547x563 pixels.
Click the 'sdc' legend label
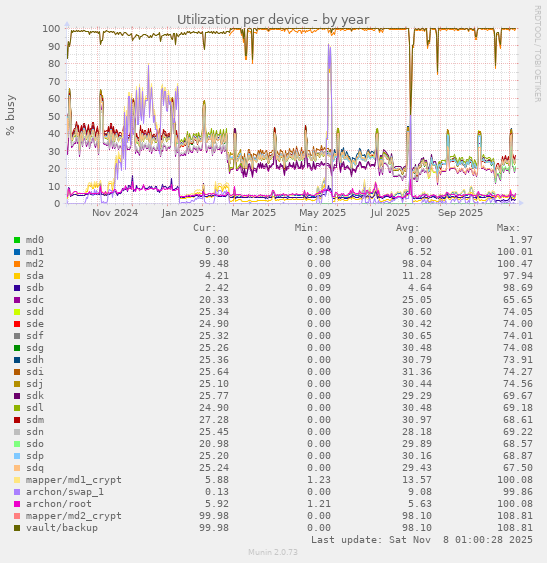point(34,300)
